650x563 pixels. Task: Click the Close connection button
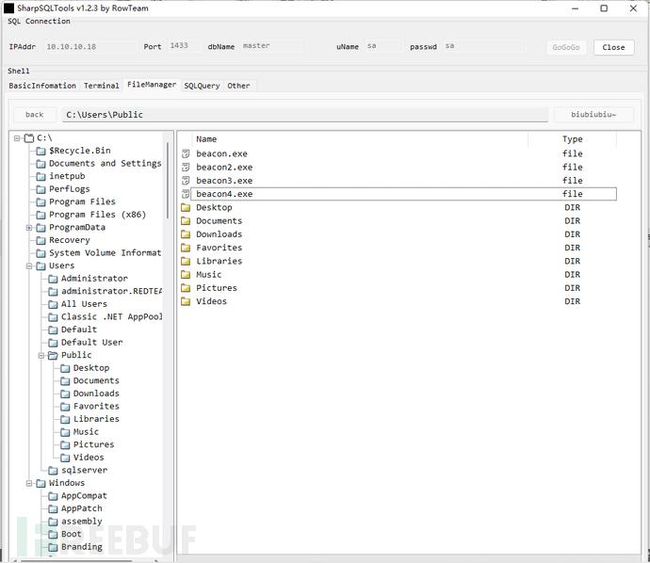tap(613, 47)
